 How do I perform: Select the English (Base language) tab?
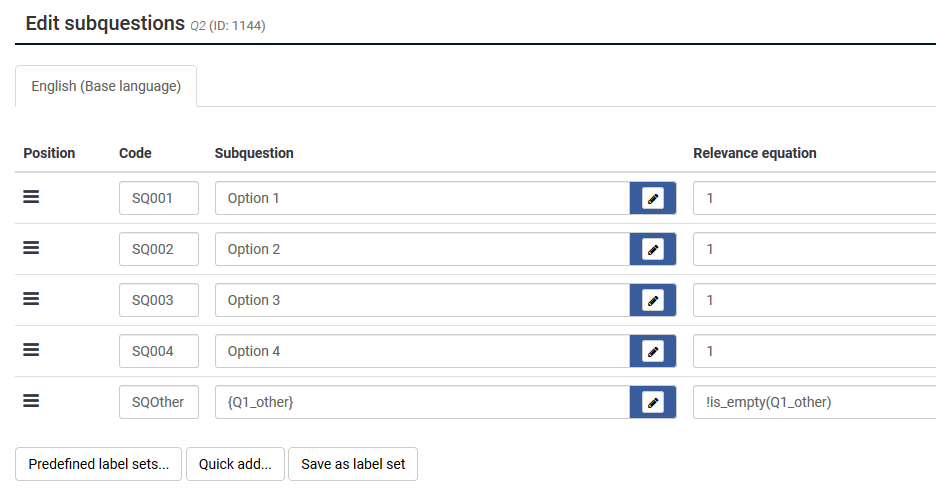pos(106,86)
